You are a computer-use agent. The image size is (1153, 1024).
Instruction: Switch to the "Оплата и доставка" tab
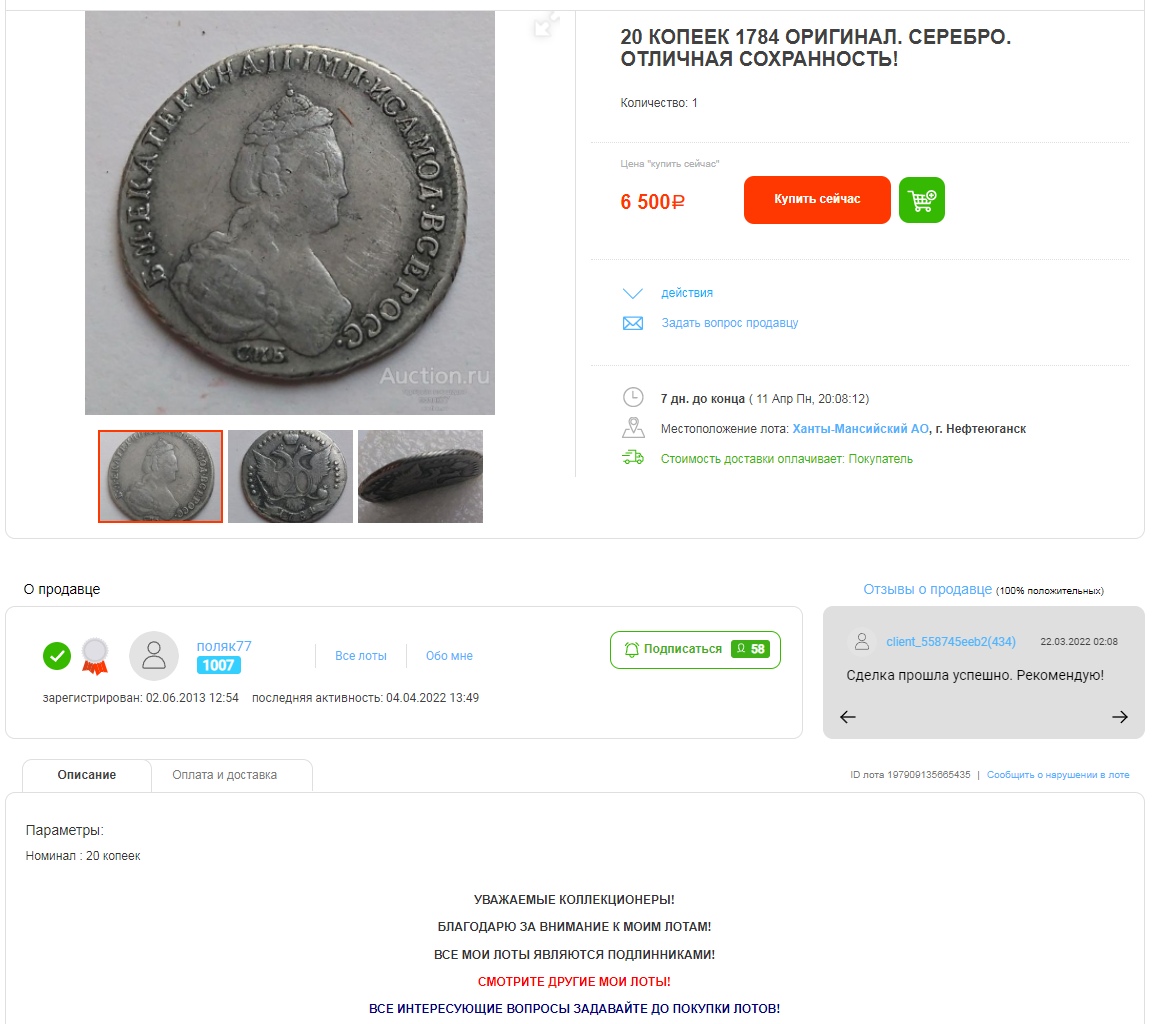(x=224, y=775)
